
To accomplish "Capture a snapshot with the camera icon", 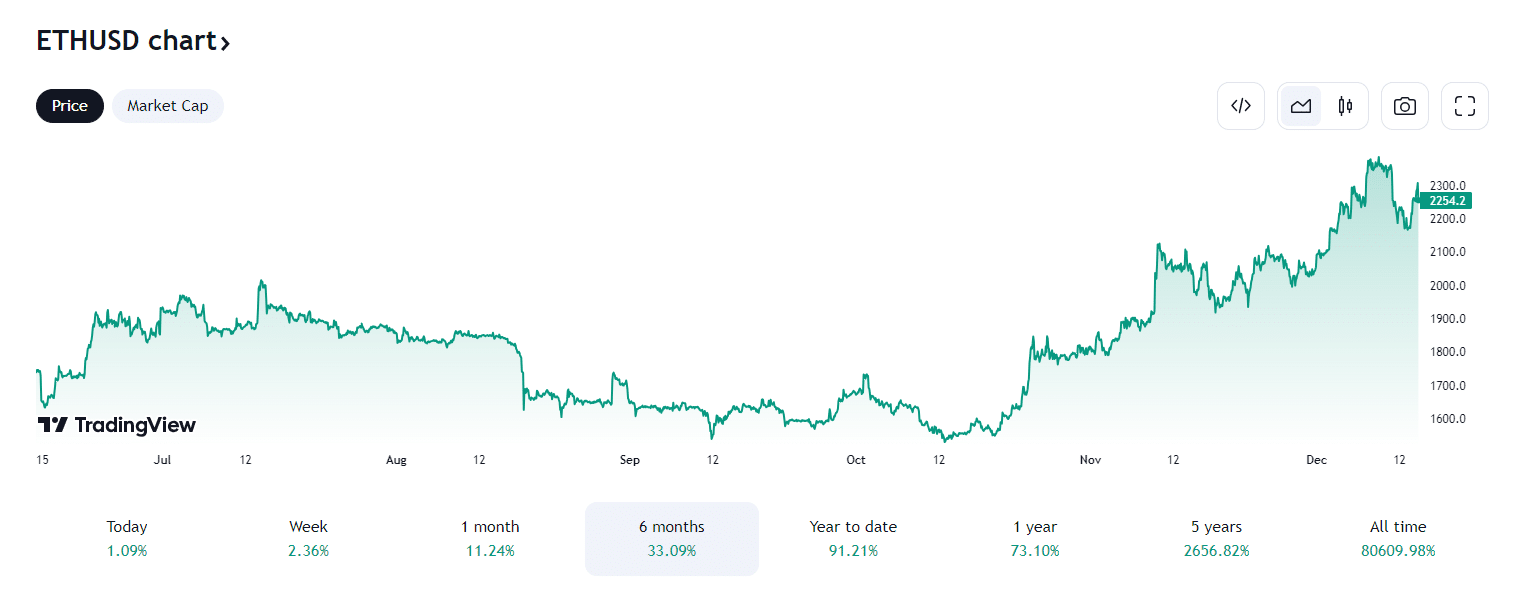I will 1404,105.
